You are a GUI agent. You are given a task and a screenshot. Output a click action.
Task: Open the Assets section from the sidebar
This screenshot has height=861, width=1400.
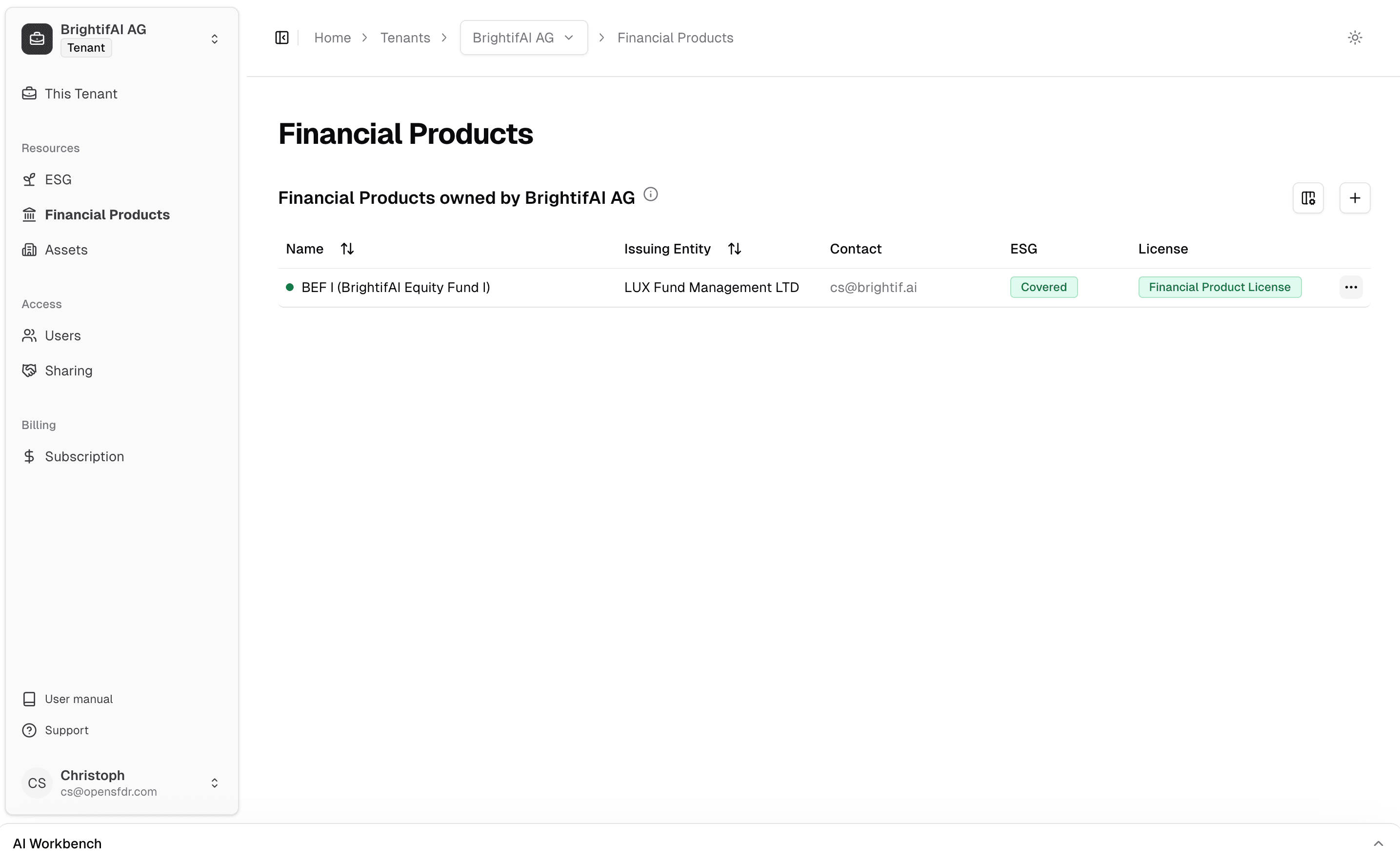point(66,250)
